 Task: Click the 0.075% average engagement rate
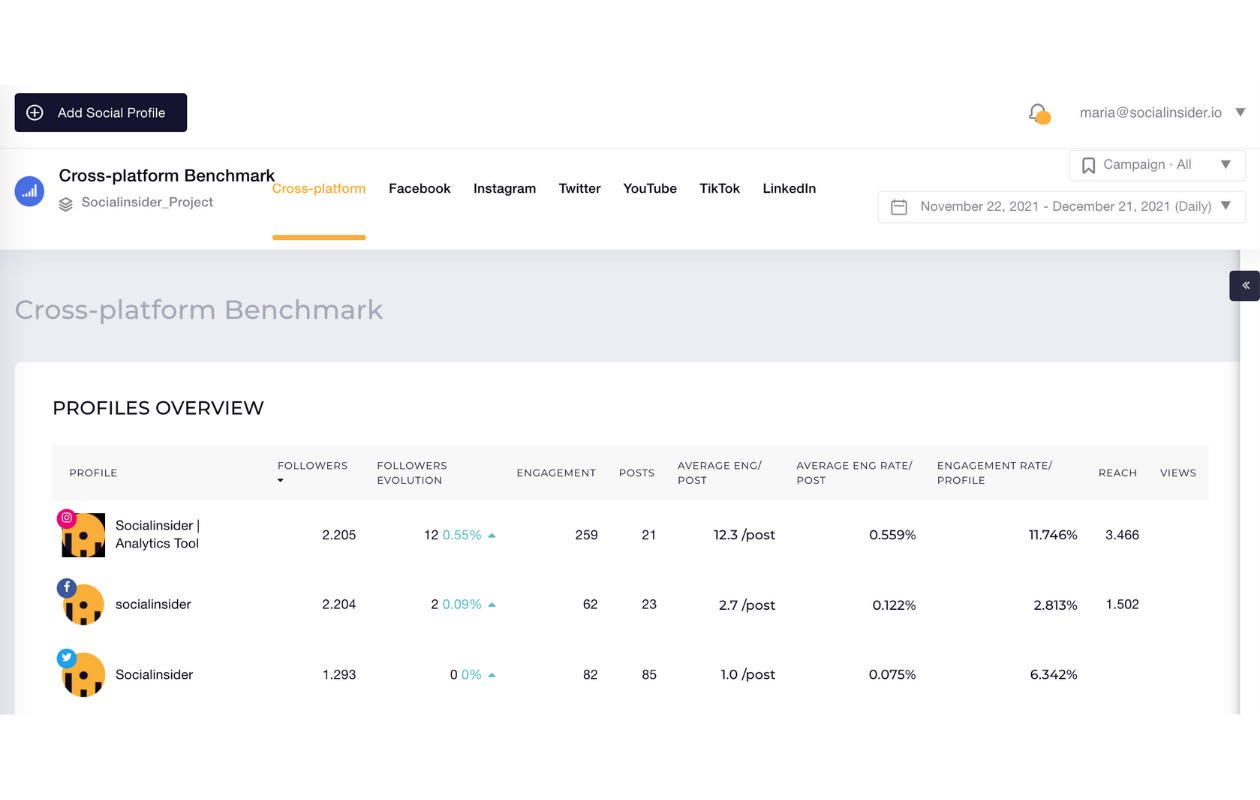coord(893,675)
